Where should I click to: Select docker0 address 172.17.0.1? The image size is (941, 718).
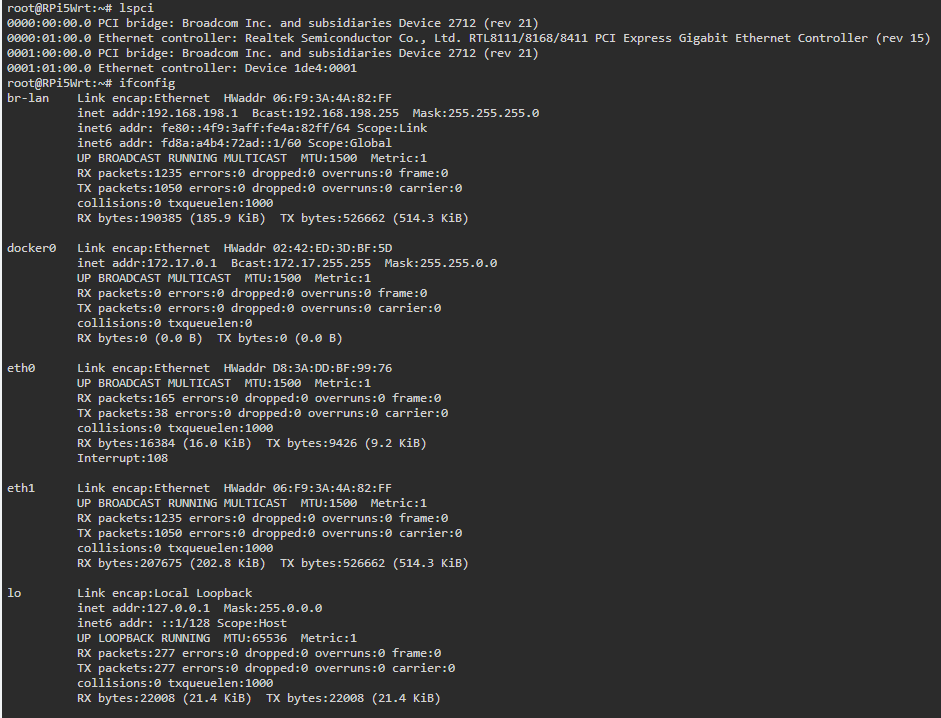click(182, 264)
